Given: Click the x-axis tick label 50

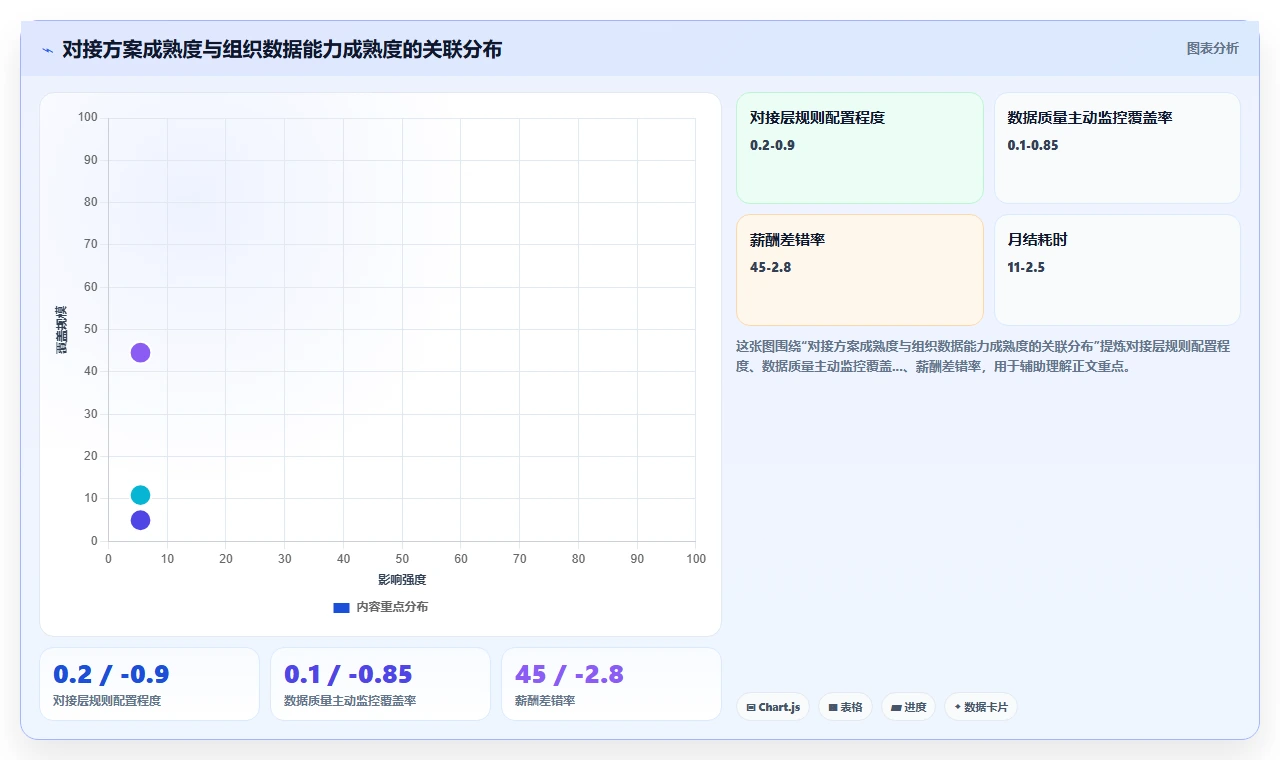Looking at the screenshot, I should click(x=402, y=558).
